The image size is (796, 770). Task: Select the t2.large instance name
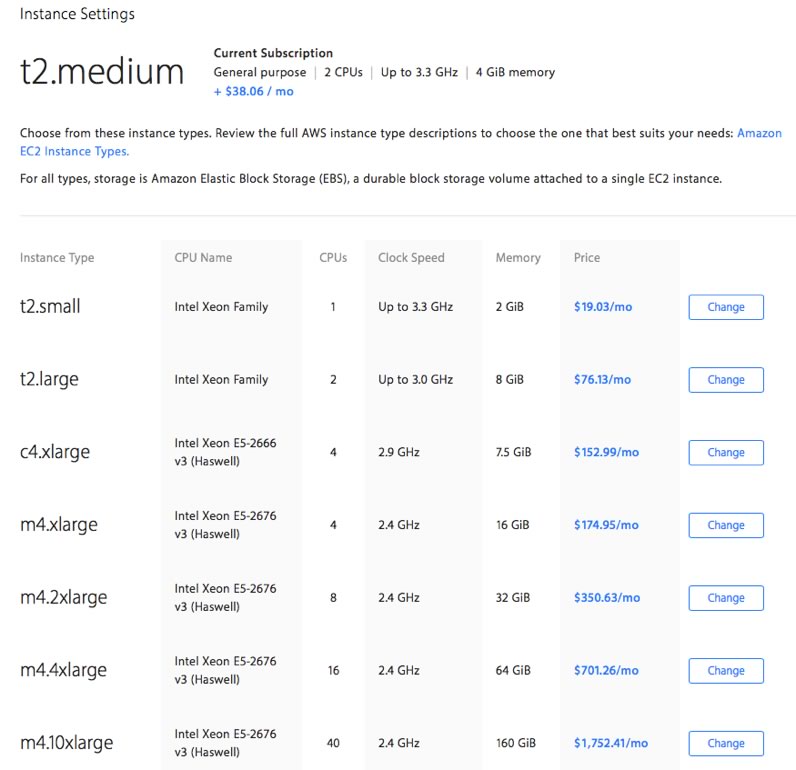coord(49,379)
